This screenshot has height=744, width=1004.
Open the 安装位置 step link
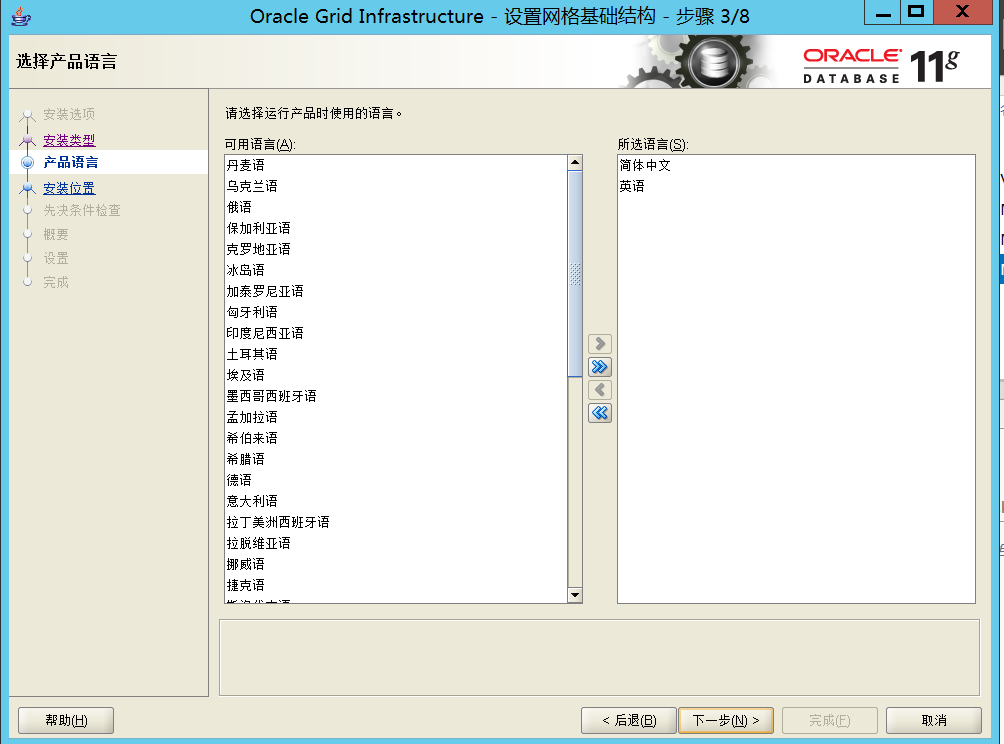pos(69,188)
